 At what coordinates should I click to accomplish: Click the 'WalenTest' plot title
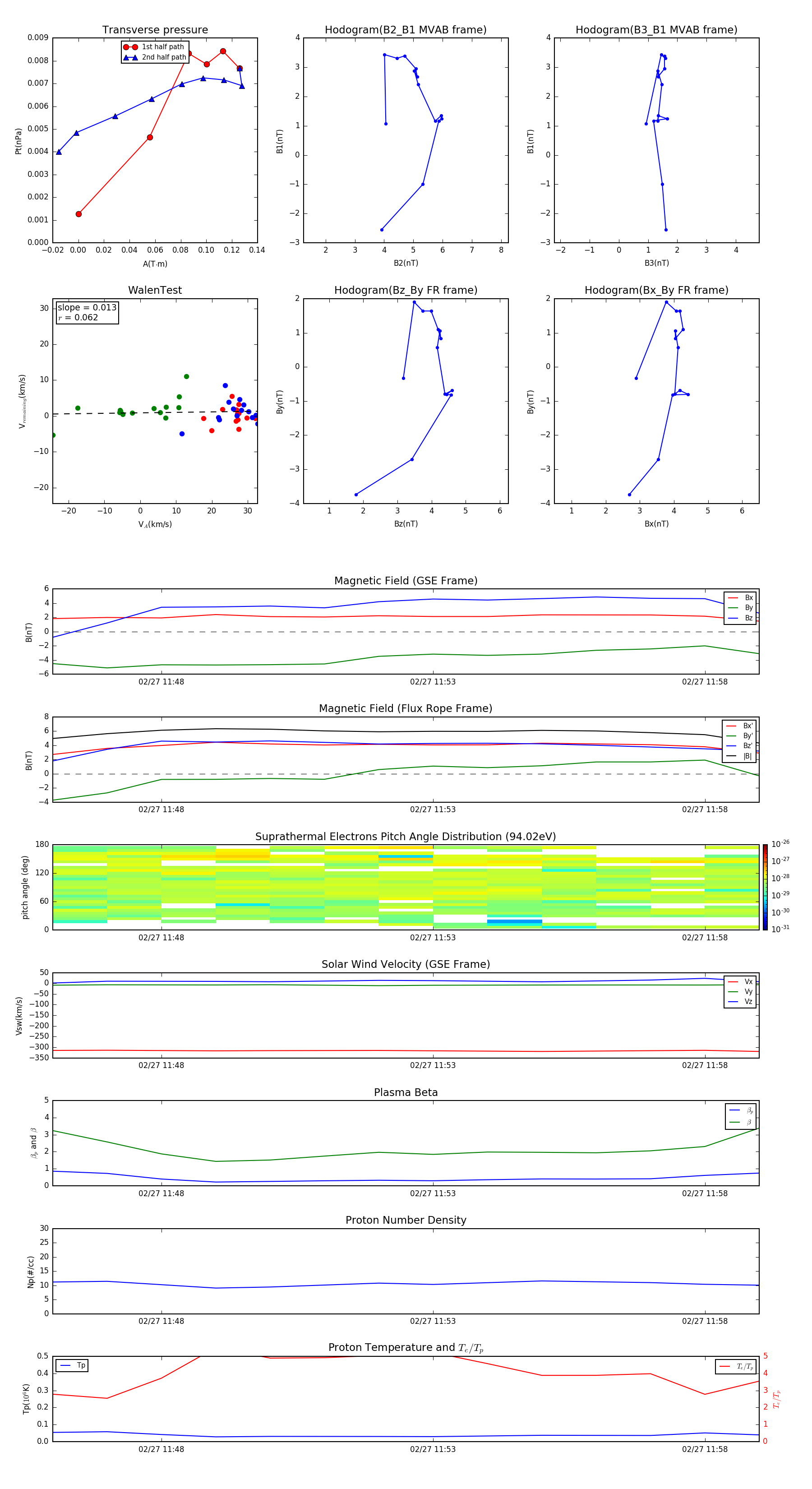[x=155, y=290]
